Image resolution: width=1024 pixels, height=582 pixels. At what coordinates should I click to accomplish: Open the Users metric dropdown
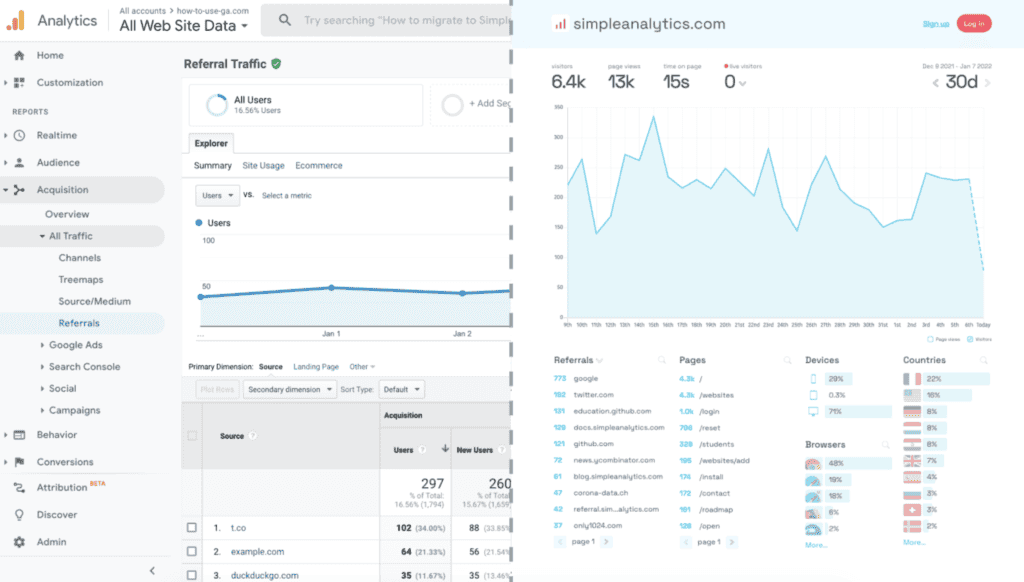click(217, 195)
